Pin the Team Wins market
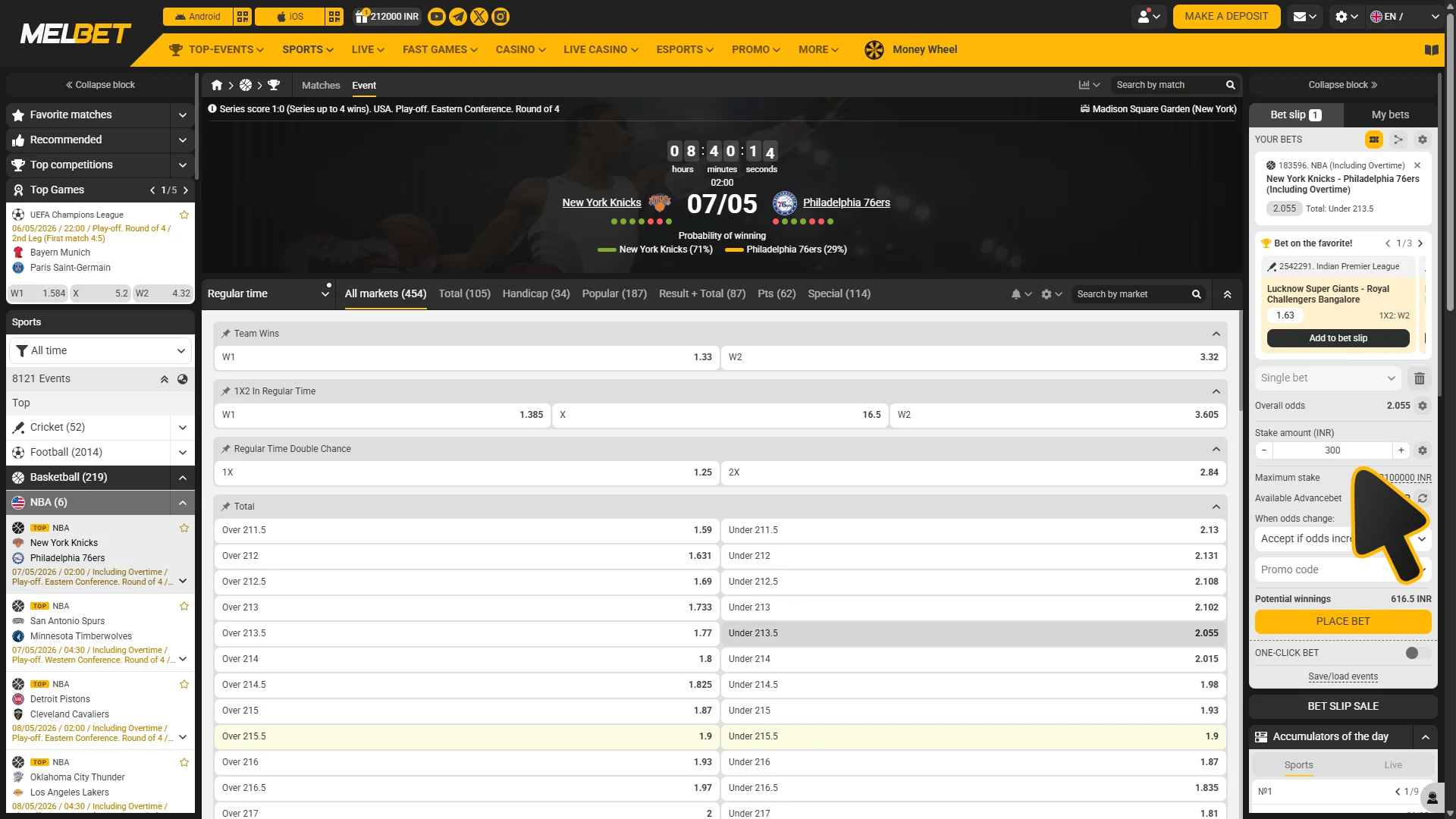 (225, 334)
